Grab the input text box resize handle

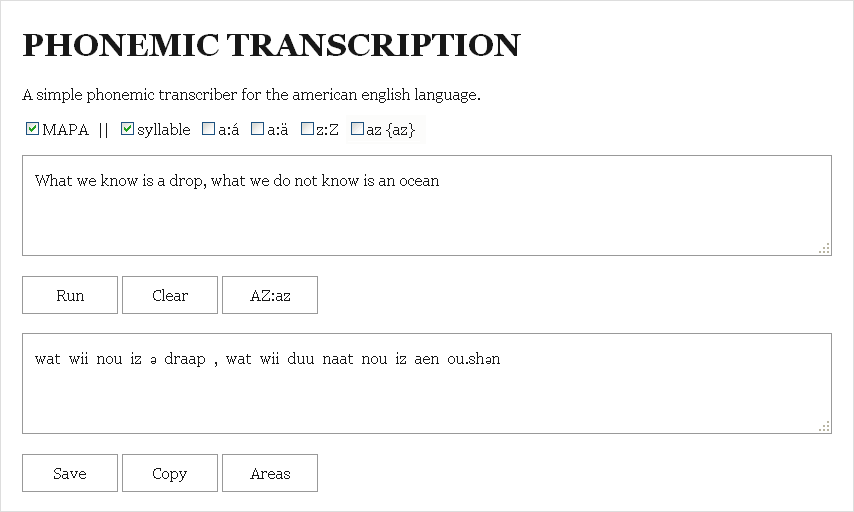click(825, 249)
